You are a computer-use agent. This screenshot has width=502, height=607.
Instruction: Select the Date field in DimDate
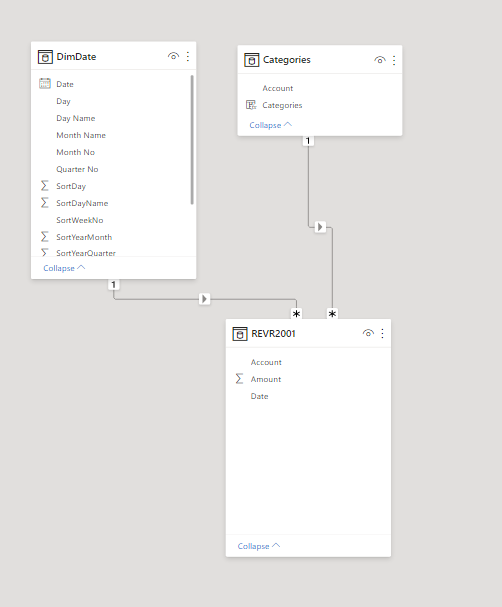65,84
